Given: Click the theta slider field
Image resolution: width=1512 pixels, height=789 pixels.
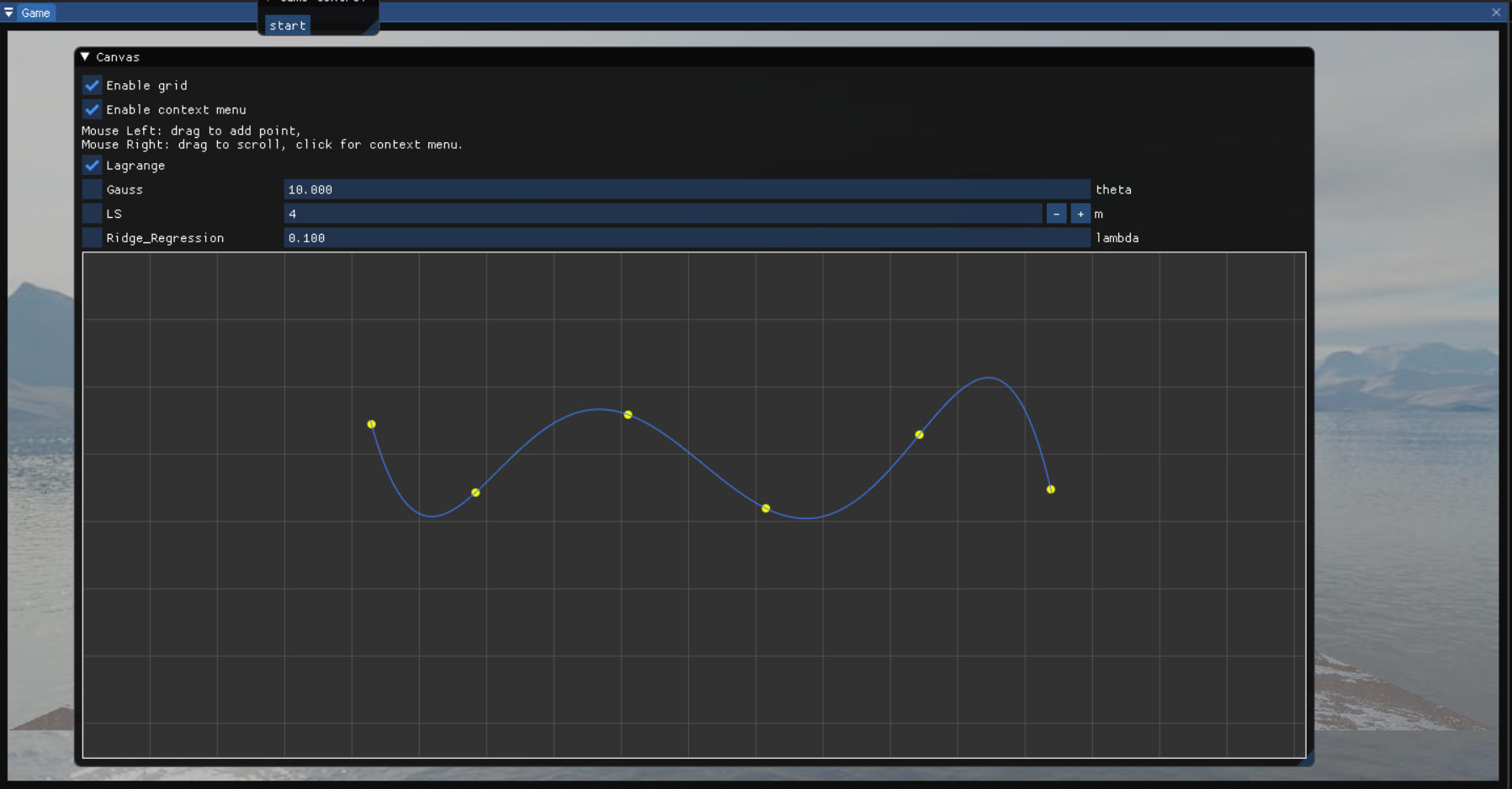Looking at the screenshot, I should click(687, 189).
